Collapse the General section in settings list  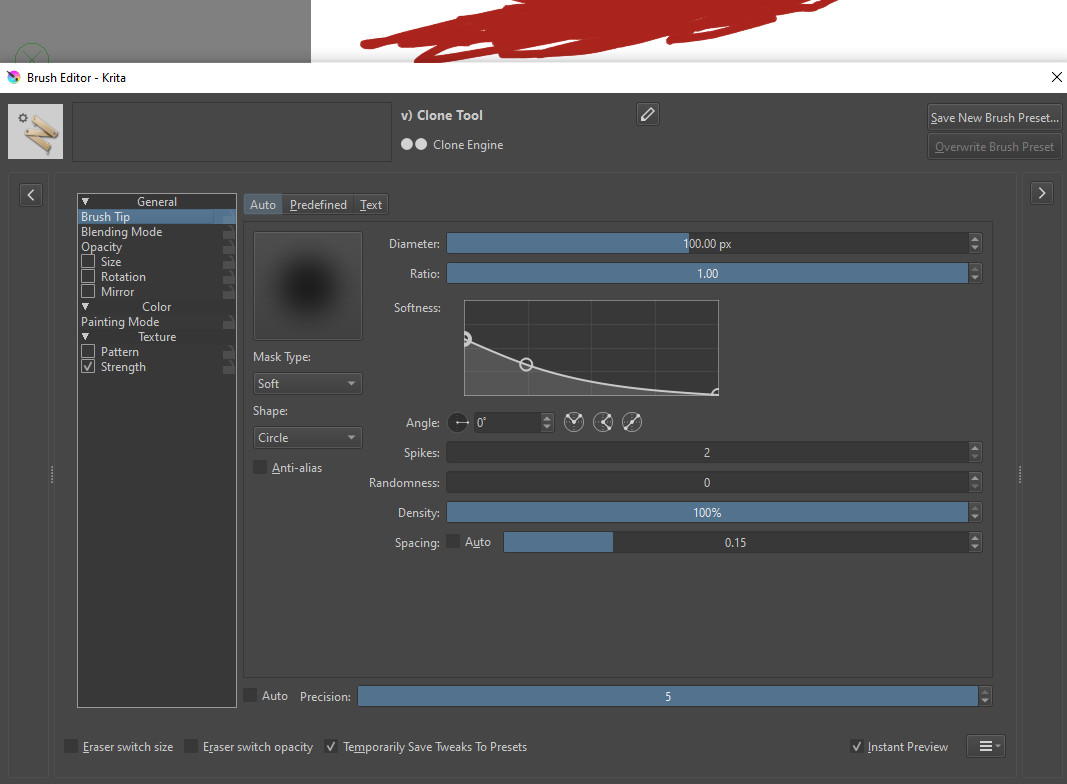[86, 202]
